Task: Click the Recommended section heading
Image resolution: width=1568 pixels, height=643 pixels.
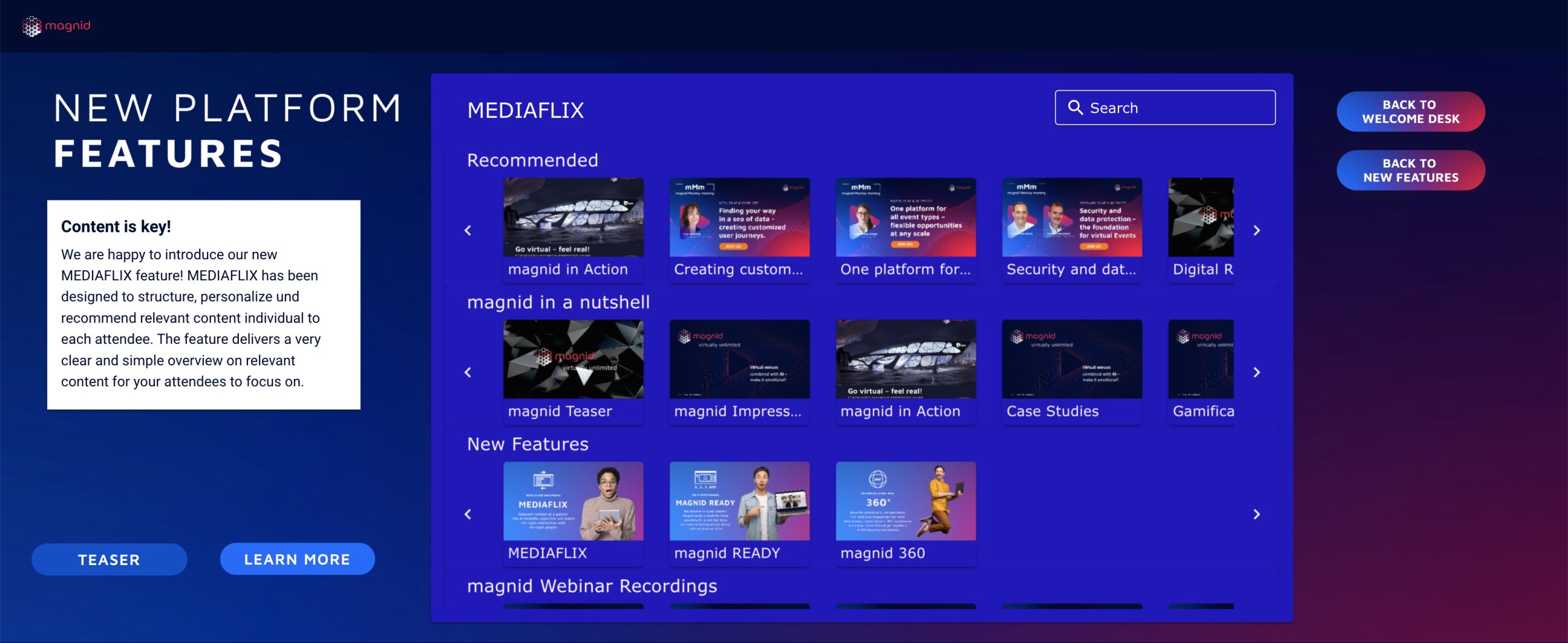Action: coord(532,160)
